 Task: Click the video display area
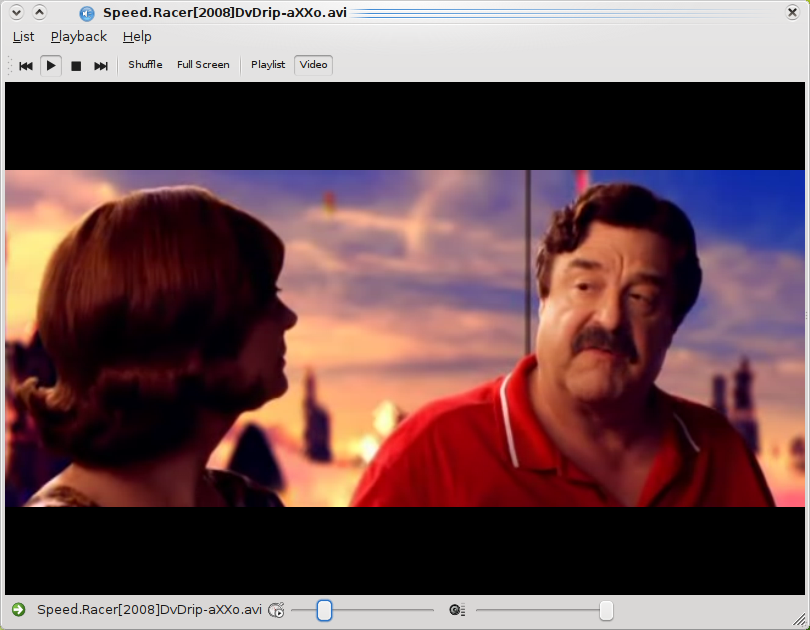tap(405, 338)
